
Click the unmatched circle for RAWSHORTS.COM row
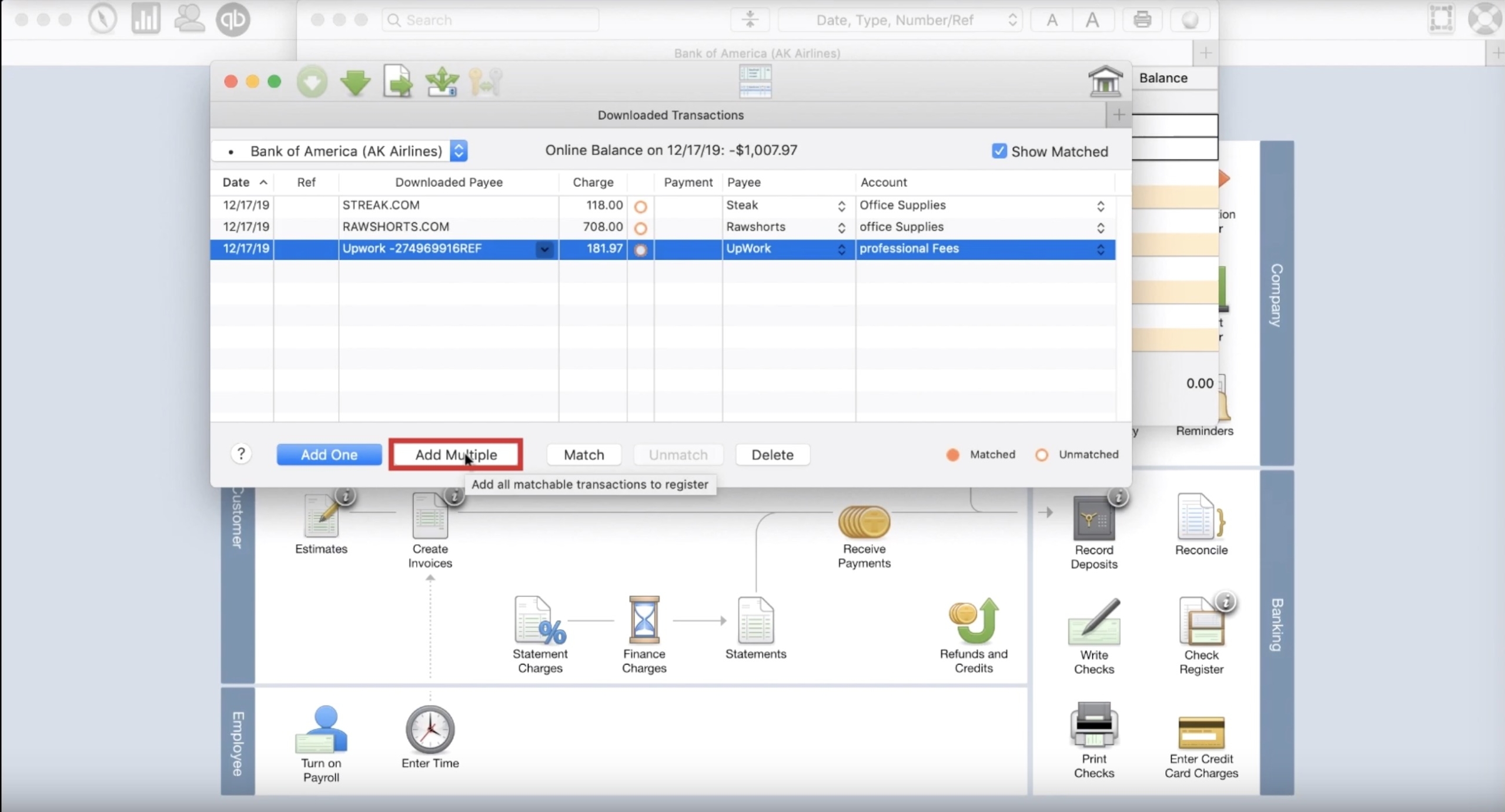click(641, 228)
